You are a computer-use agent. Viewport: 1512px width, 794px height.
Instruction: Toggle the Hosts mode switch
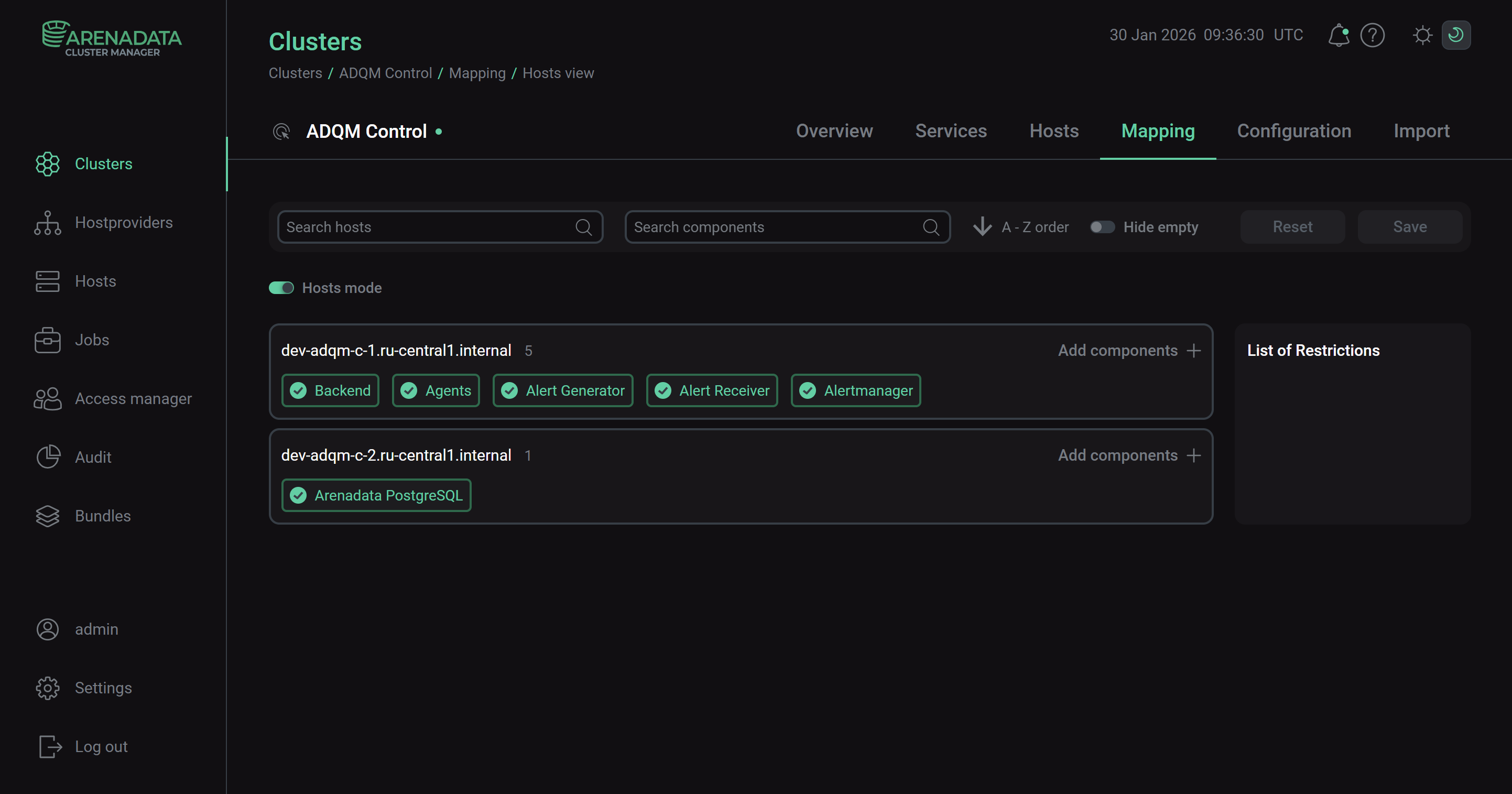click(x=281, y=288)
